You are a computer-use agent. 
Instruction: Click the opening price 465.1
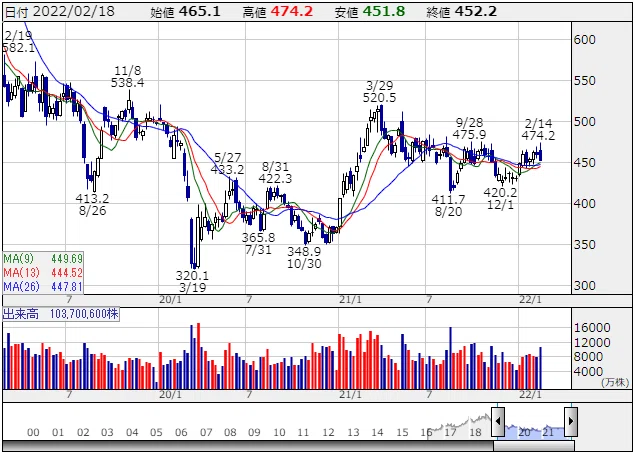point(200,11)
